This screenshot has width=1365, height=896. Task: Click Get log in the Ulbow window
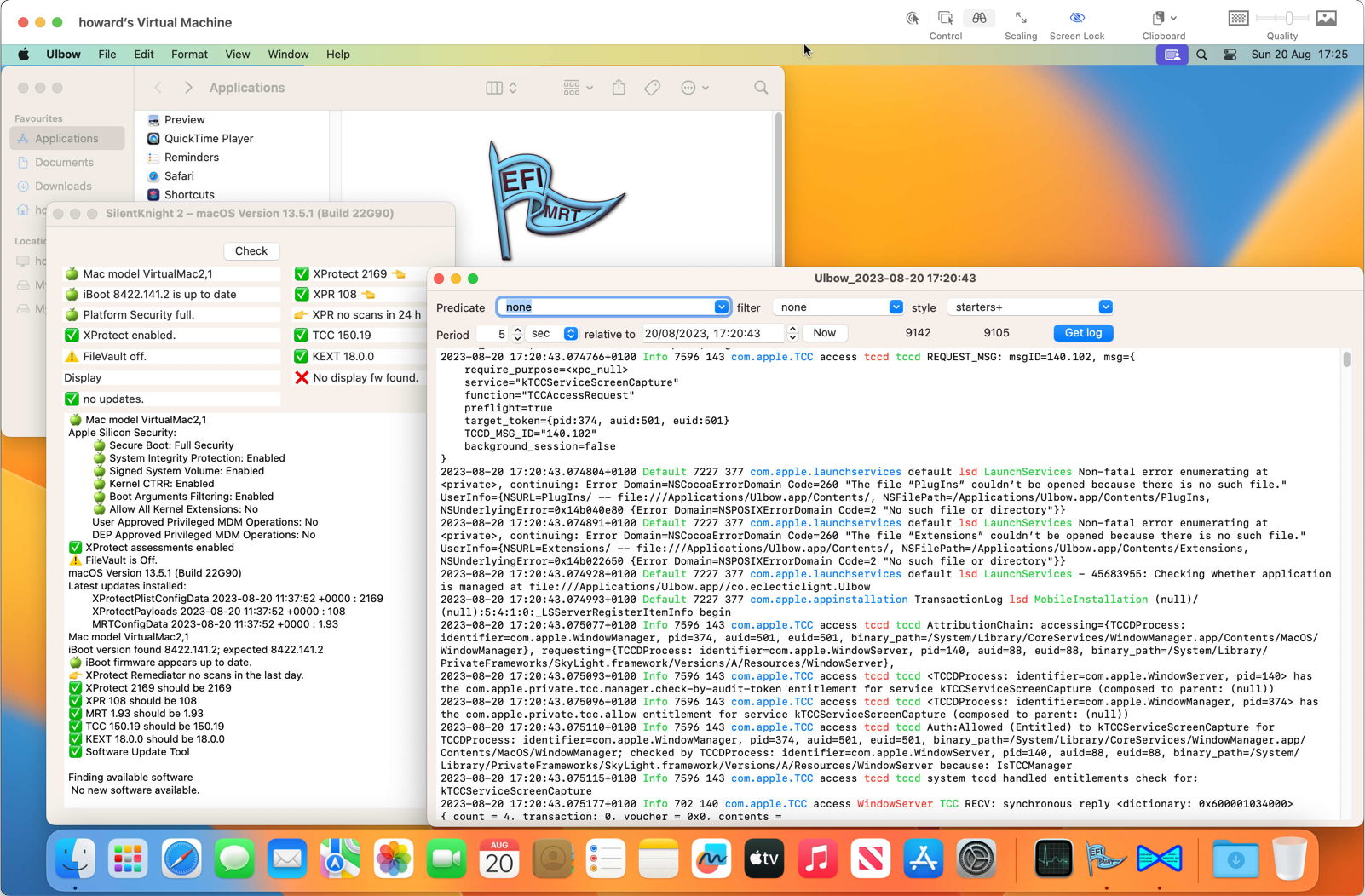pyautogui.click(x=1082, y=333)
